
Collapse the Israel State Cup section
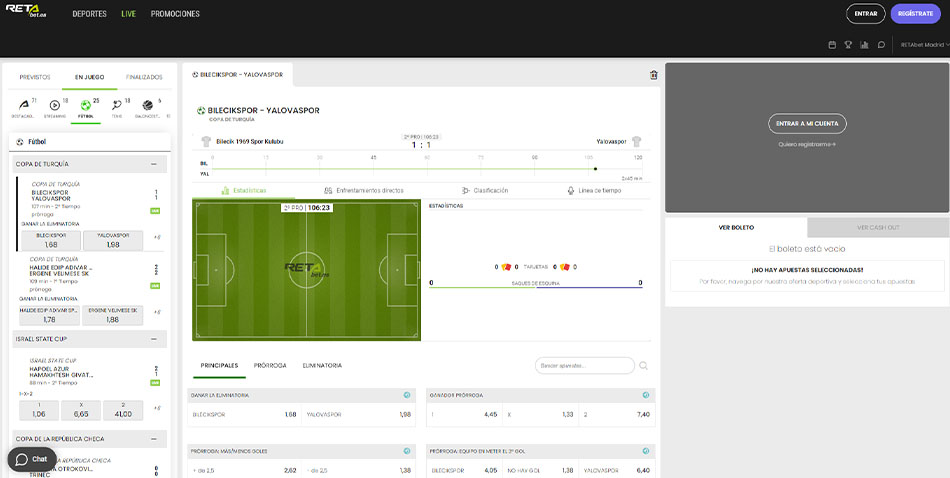(154, 339)
